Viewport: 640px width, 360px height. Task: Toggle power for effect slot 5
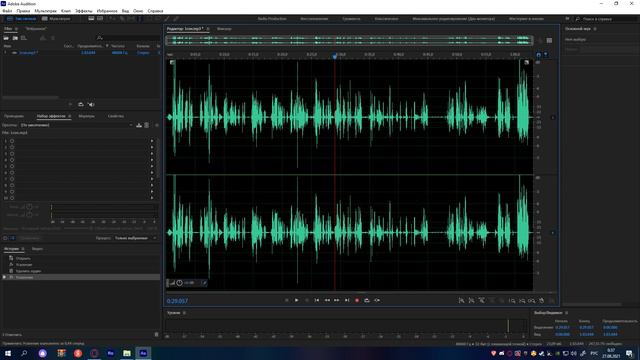coord(12,166)
